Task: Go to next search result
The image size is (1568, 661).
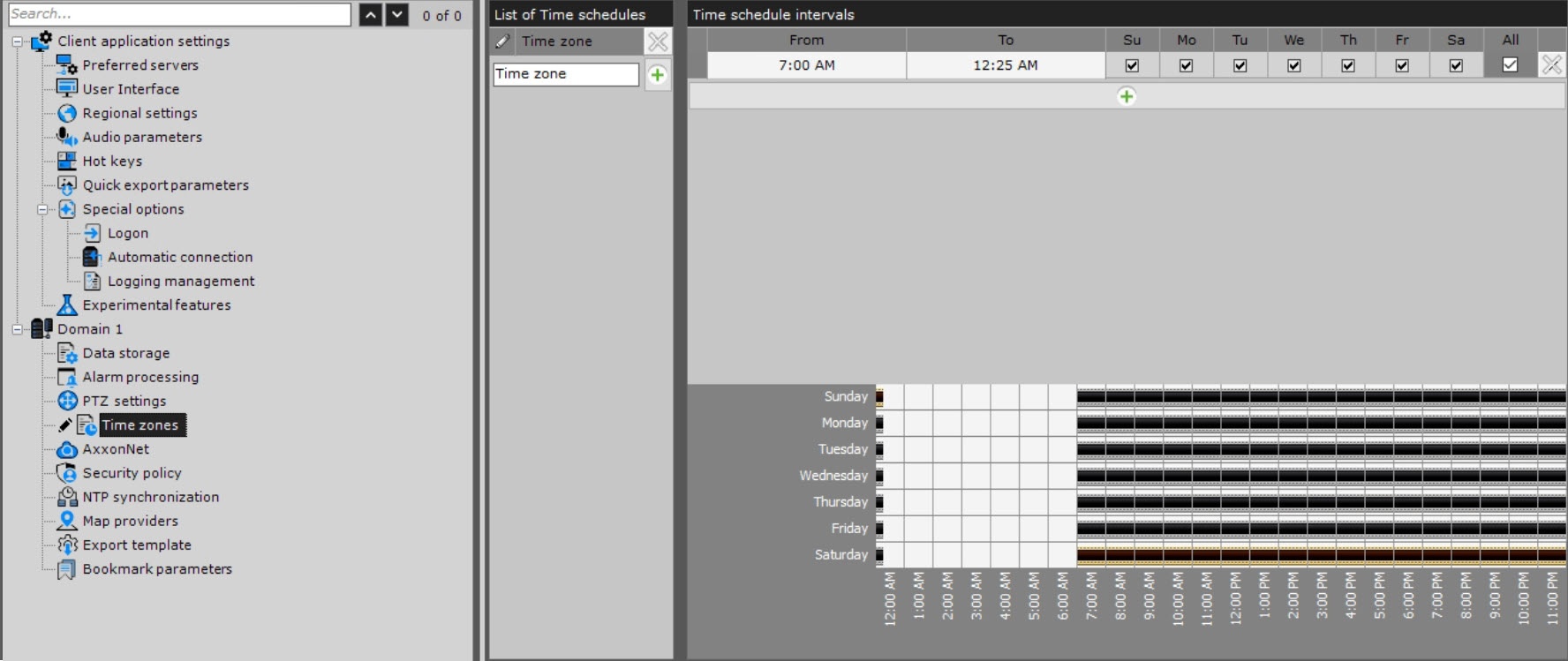Action: tap(397, 15)
